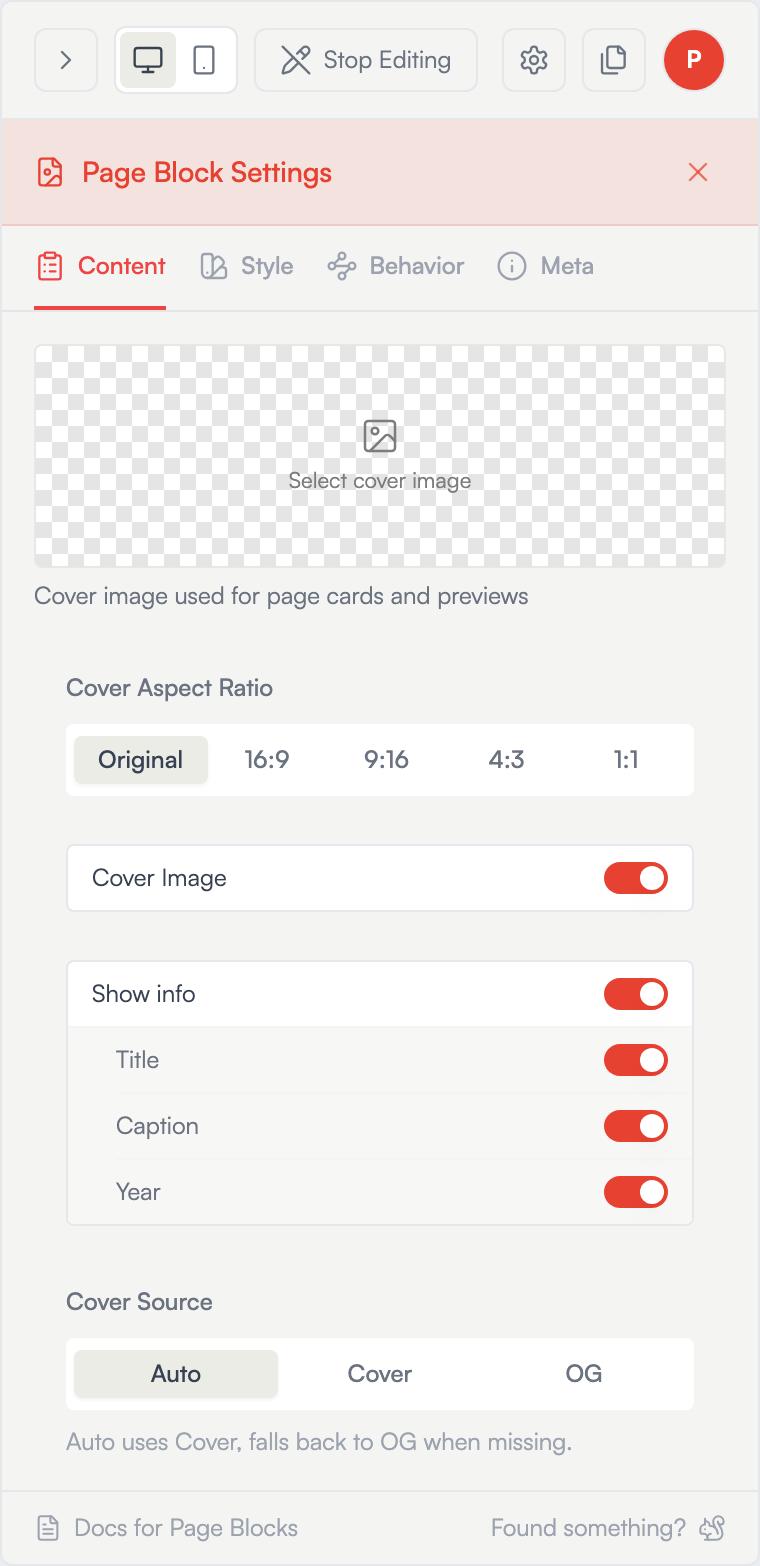Switch to desktop preview icon
The height and width of the screenshot is (1566, 760).
[148, 60]
